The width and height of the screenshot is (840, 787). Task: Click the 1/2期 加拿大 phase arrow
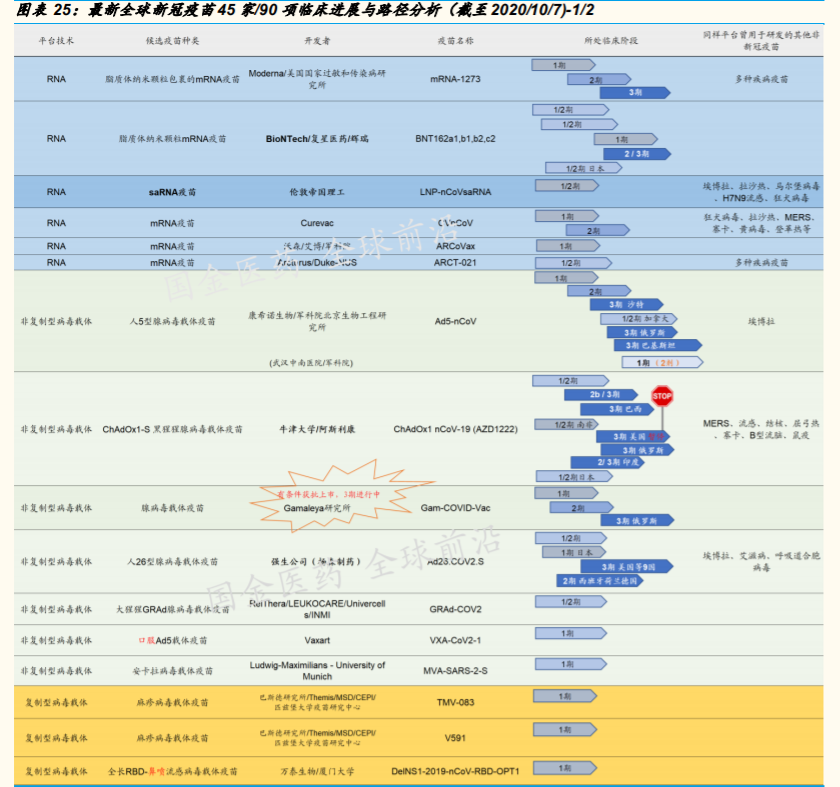(x=639, y=319)
